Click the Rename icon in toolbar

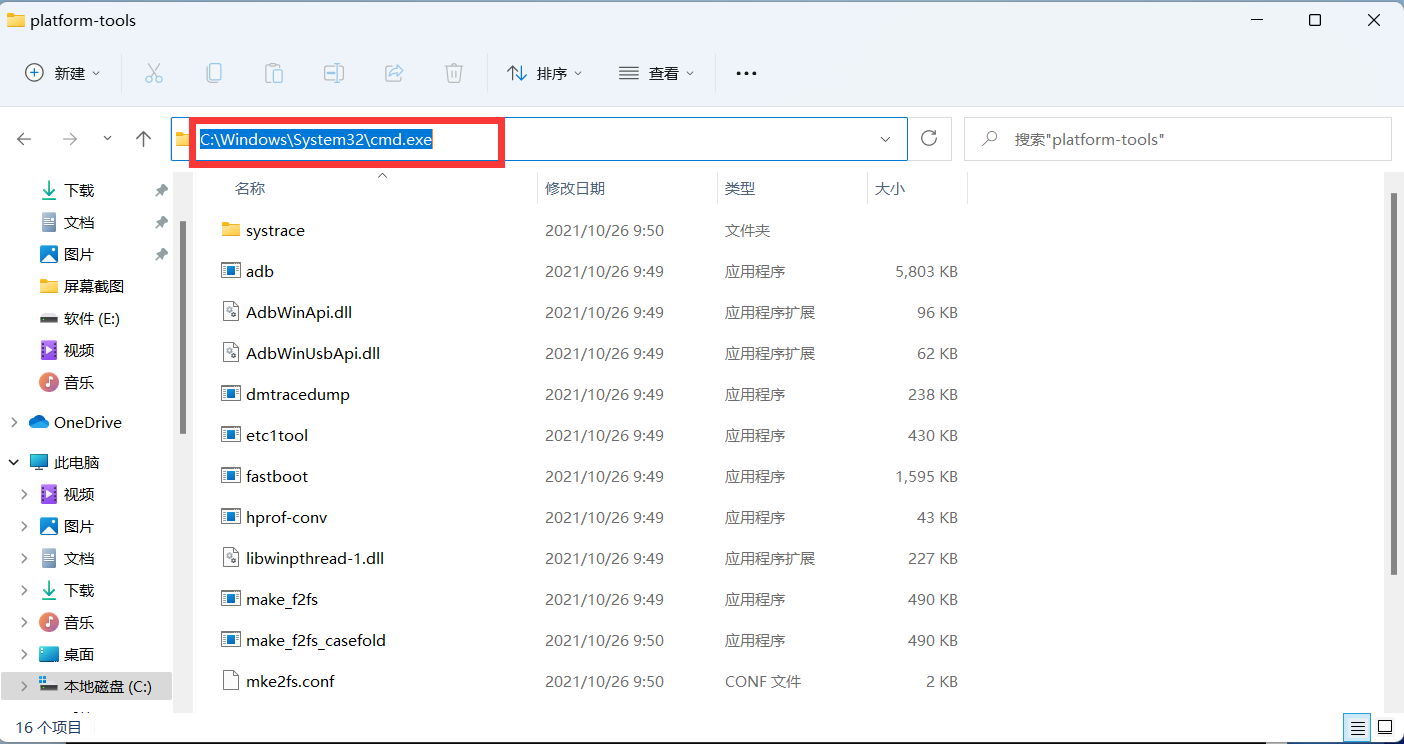click(333, 73)
